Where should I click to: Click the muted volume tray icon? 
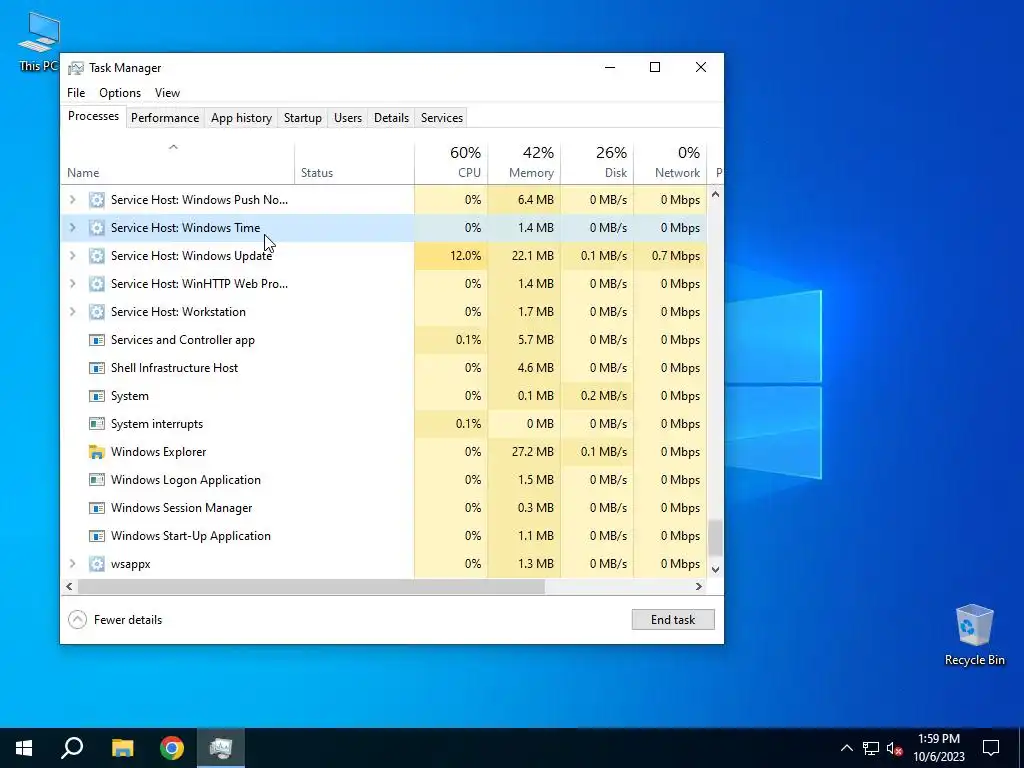[895, 748]
